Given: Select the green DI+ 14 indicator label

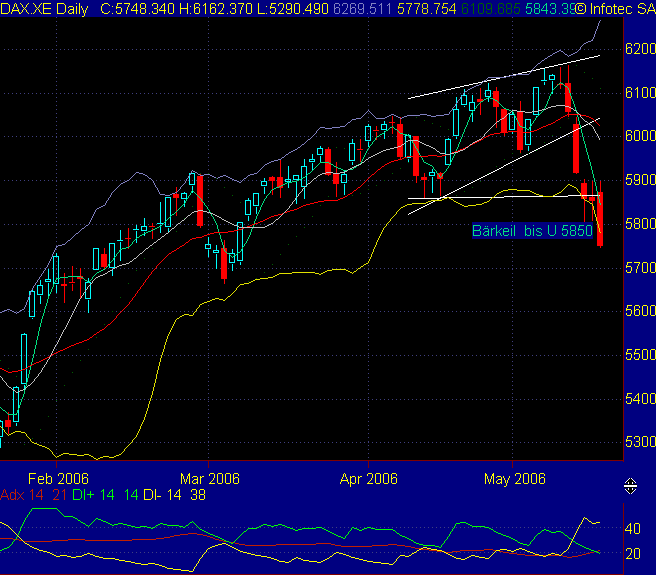Looking at the screenshot, I should click(x=93, y=495).
